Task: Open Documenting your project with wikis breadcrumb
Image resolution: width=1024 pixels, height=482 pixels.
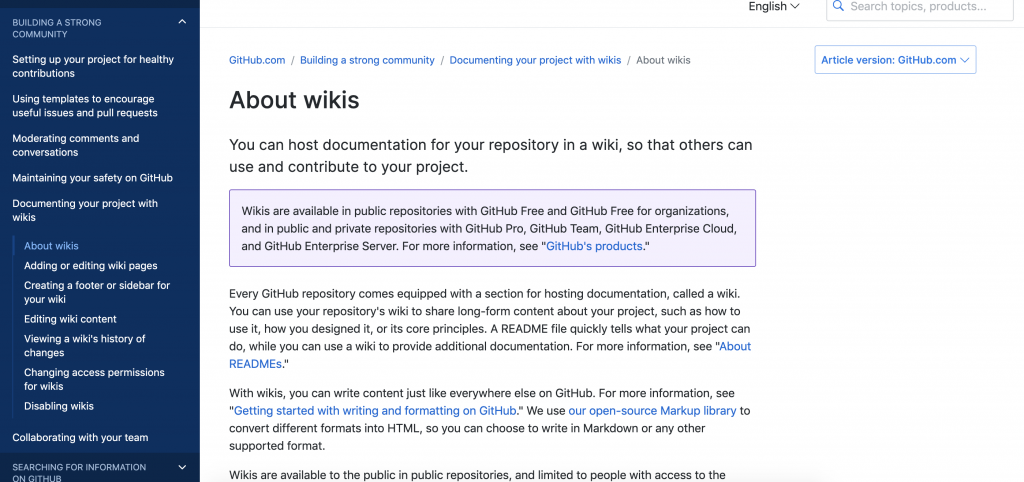Action: 535,60
